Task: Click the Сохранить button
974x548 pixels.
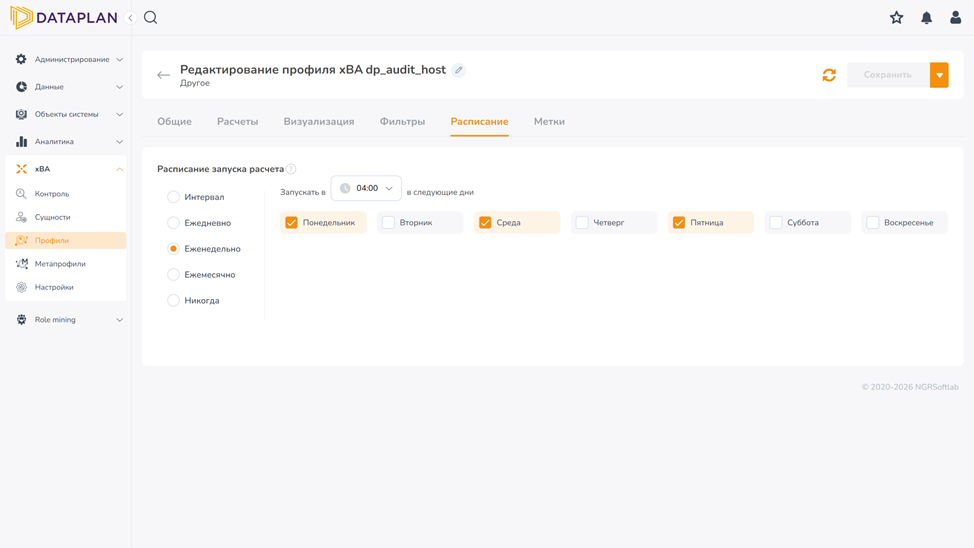Action: (x=888, y=75)
